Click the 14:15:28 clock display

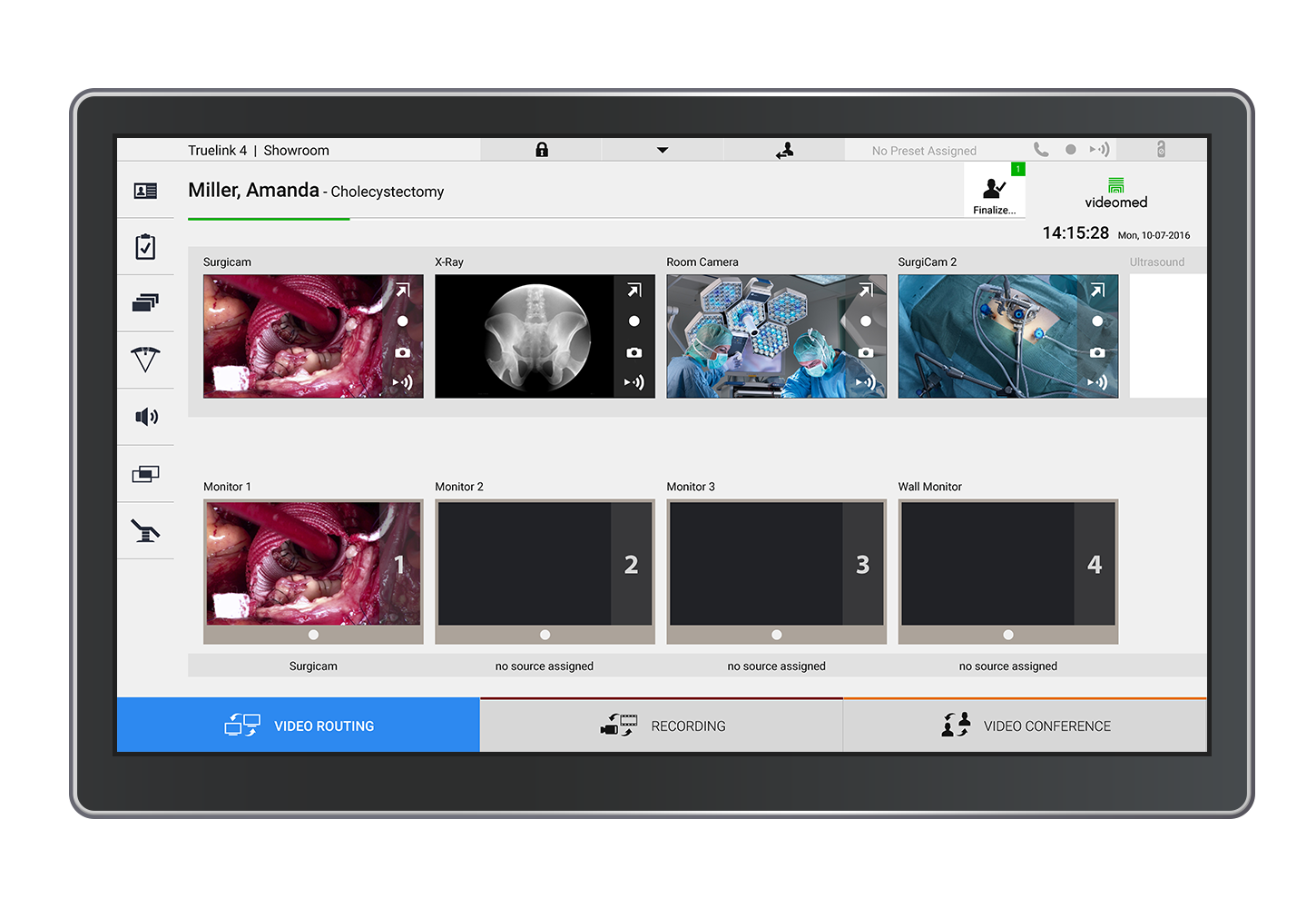pyautogui.click(x=1075, y=233)
